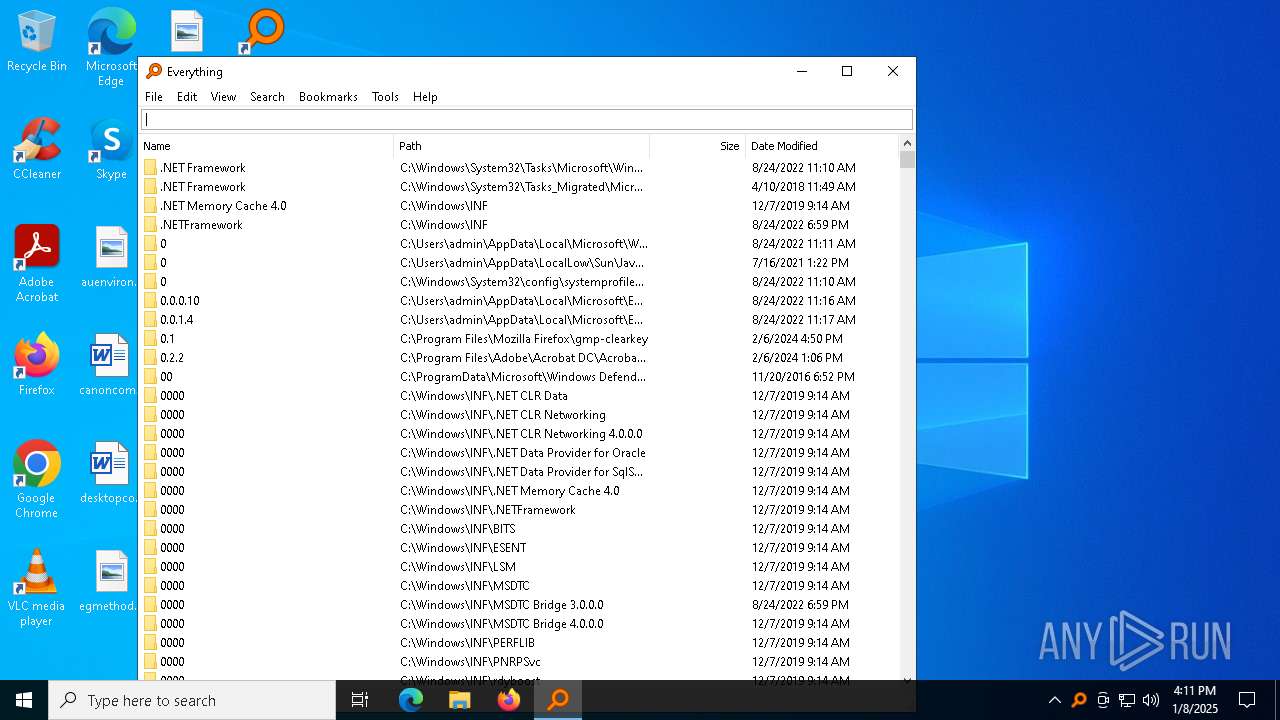Select the 0.0.0.10 folder name
1280x720 pixels.
tap(180, 301)
